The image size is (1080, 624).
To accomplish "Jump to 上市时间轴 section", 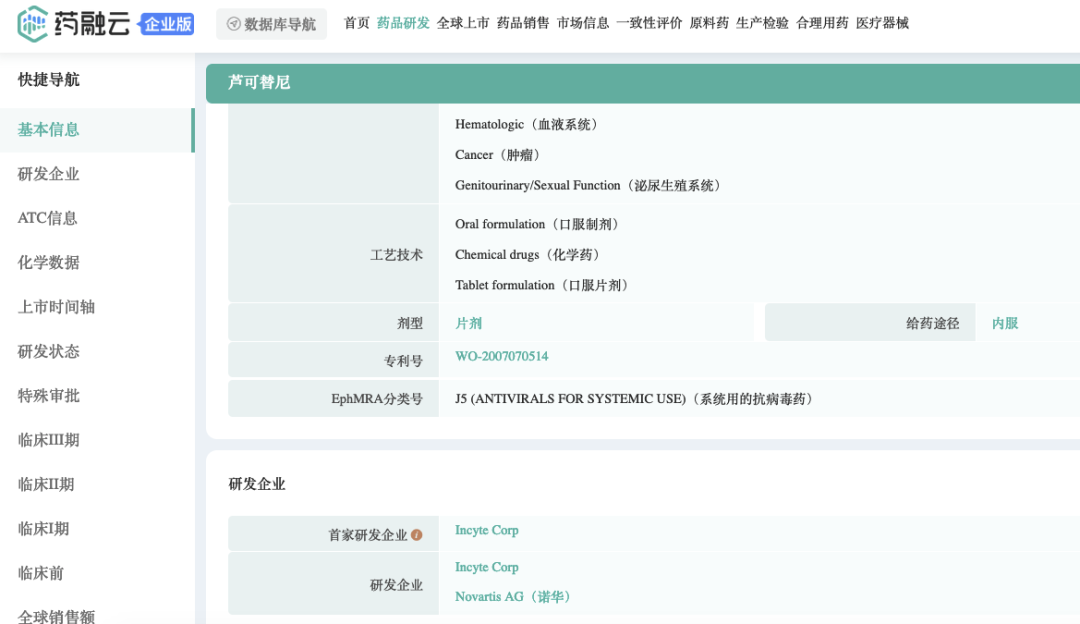I will click(57, 307).
